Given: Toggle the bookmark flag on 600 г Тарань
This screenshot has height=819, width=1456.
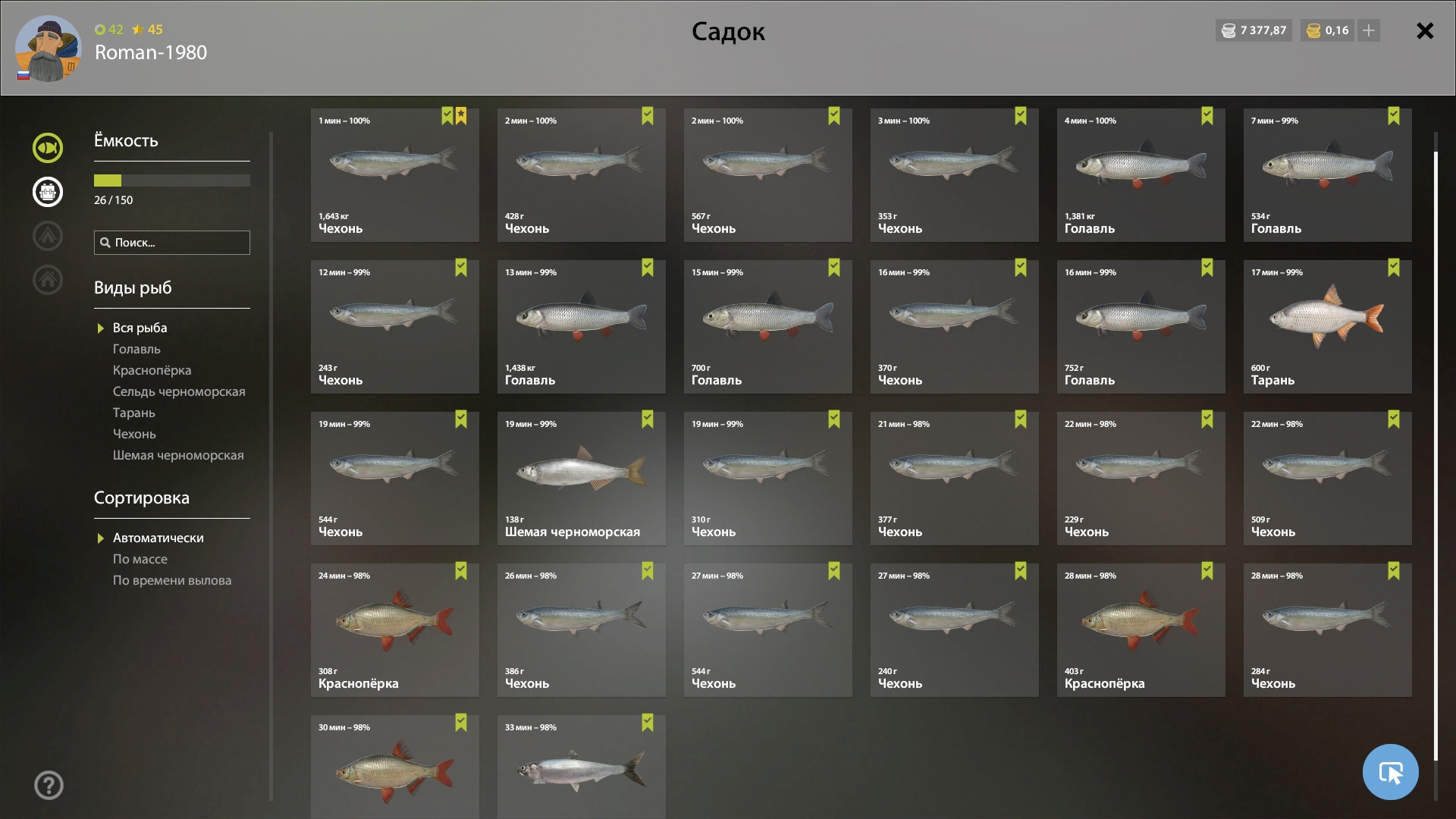Looking at the screenshot, I should [x=1394, y=268].
